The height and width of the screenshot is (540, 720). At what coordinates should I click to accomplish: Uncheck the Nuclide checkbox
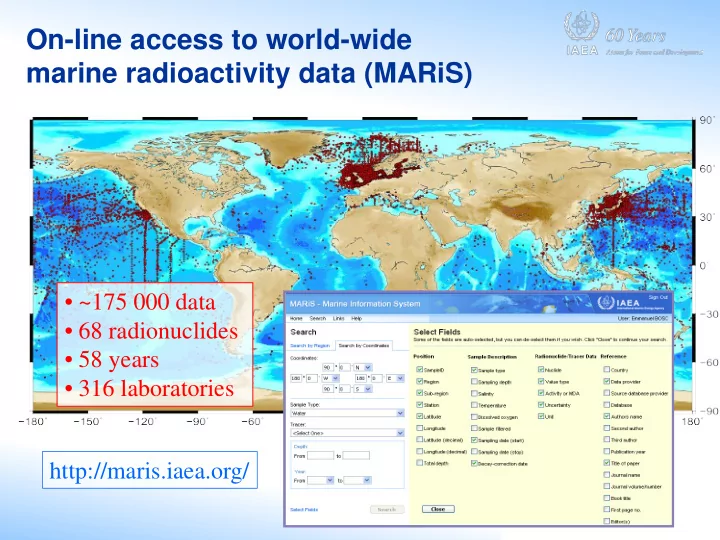click(541, 369)
